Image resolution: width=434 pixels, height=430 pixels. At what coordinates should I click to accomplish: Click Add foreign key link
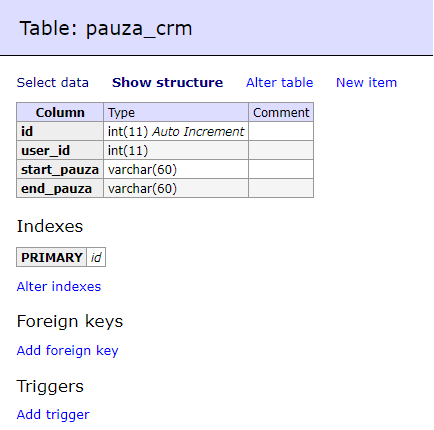click(67, 351)
